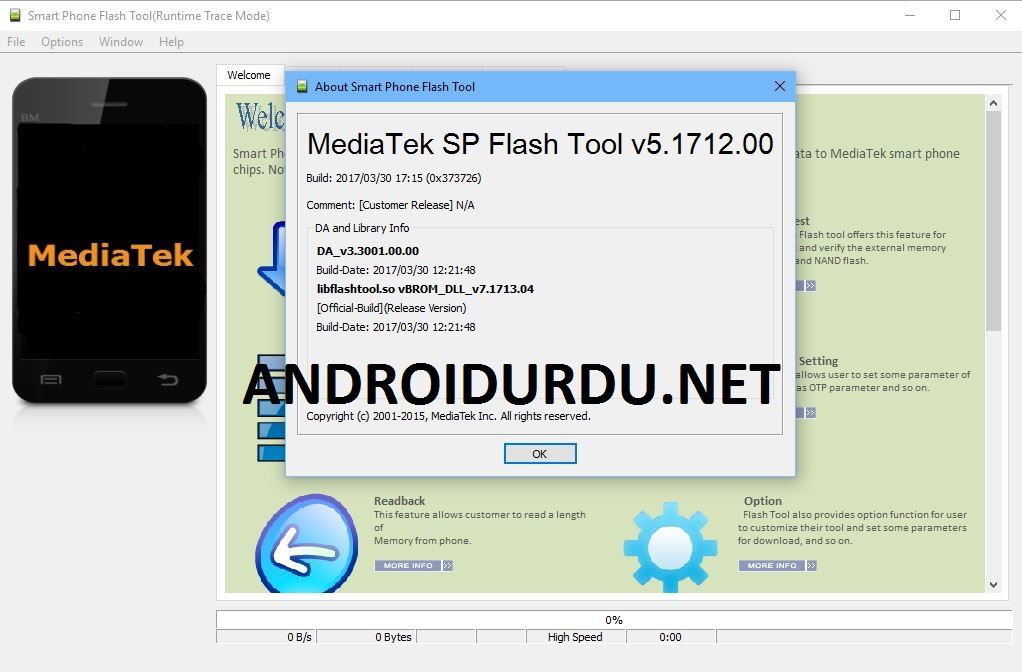This screenshot has width=1022, height=672.
Task: Click the Copyright MediaTek Inc. line
Action: [x=448, y=416]
